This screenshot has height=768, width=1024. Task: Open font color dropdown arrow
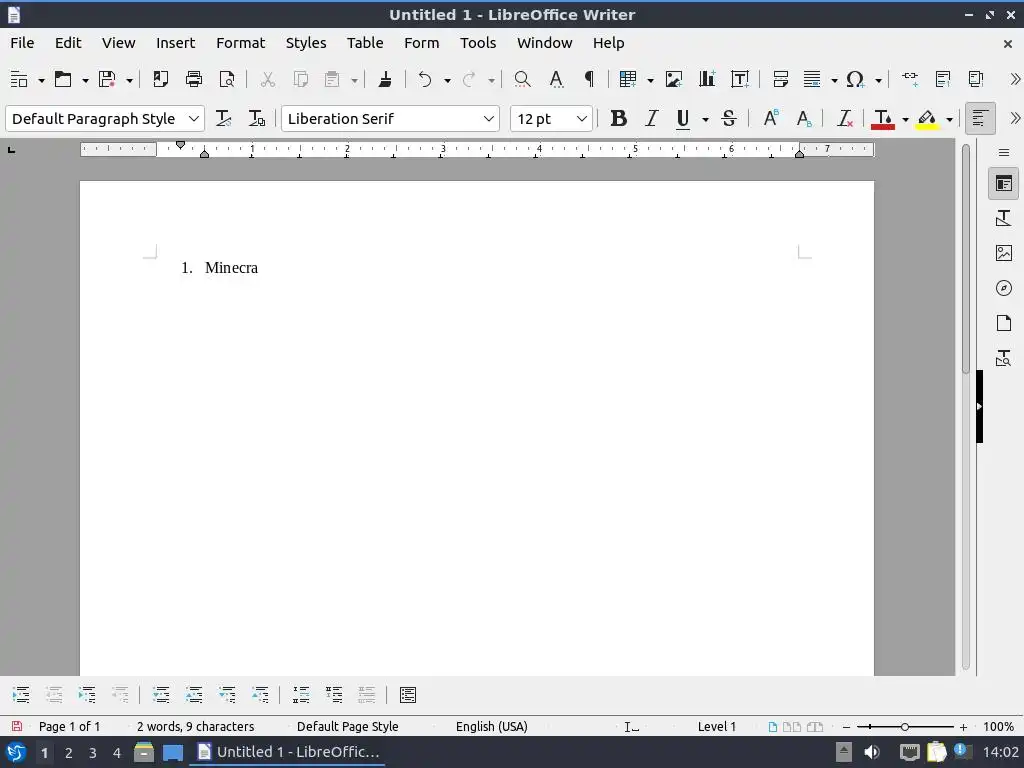(905, 119)
